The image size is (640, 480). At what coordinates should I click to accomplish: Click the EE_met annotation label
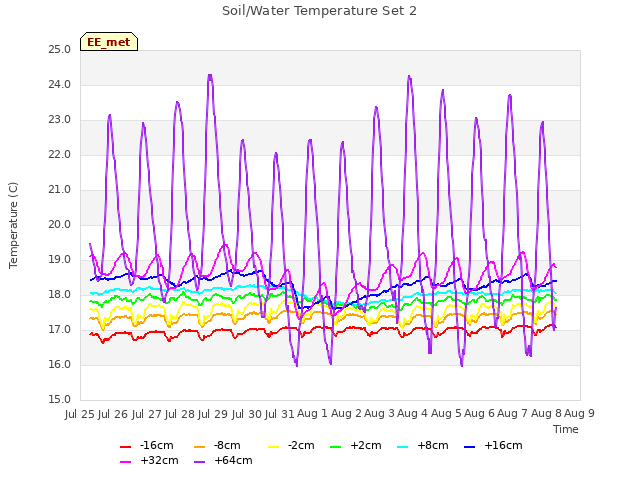(109, 42)
